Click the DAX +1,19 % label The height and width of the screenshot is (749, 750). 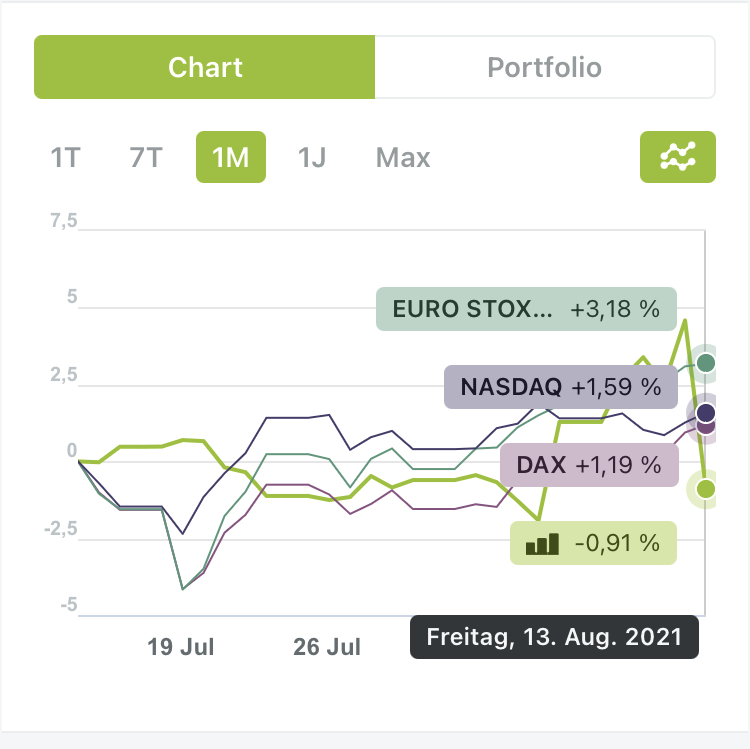588,465
